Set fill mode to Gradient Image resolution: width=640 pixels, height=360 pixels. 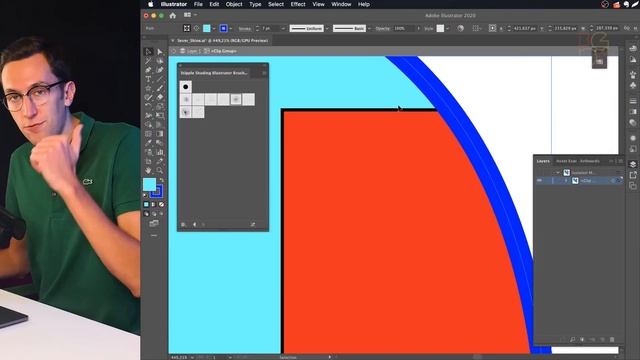[x=154, y=204]
